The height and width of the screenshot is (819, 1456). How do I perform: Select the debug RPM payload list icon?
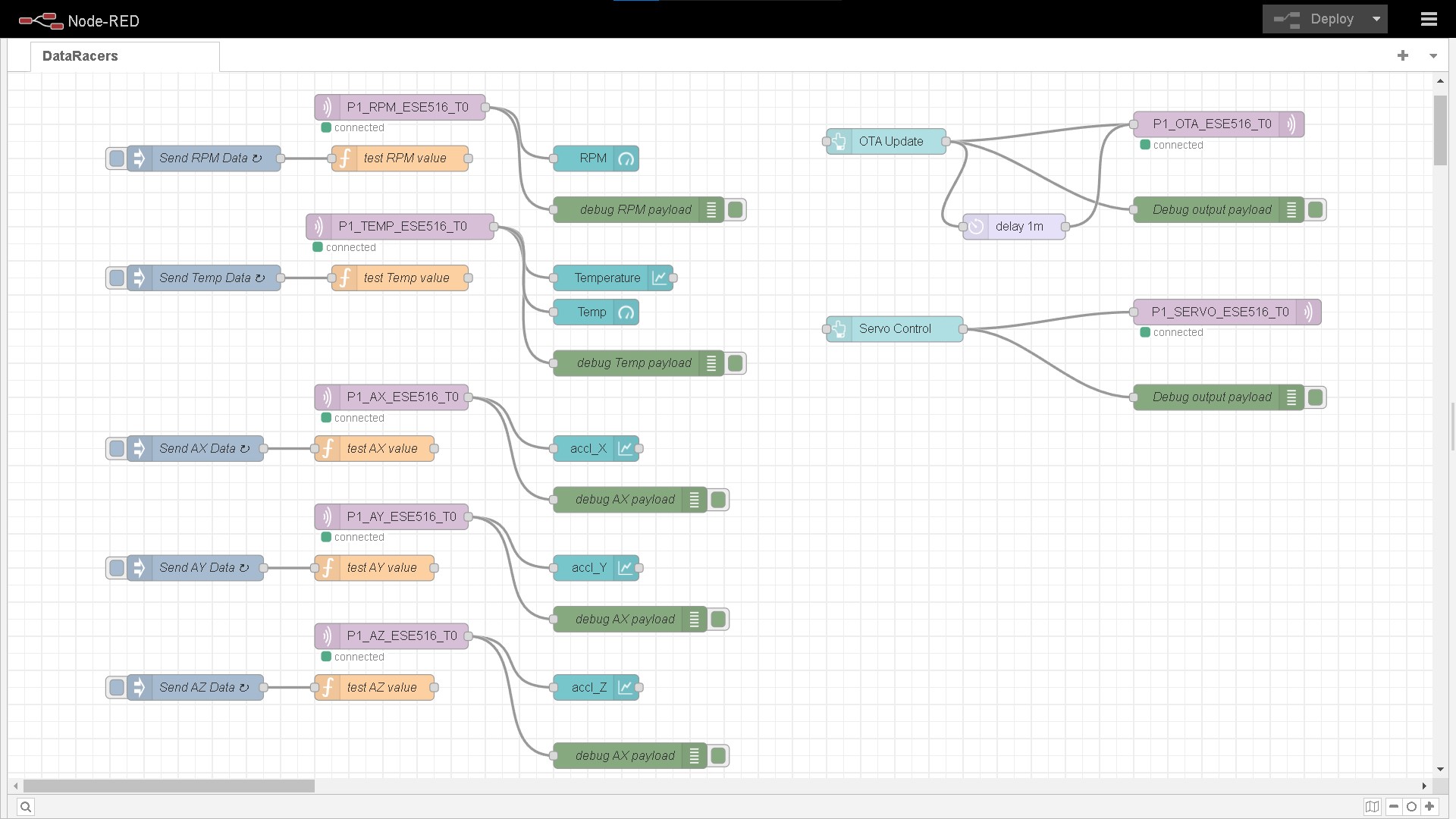point(711,210)
